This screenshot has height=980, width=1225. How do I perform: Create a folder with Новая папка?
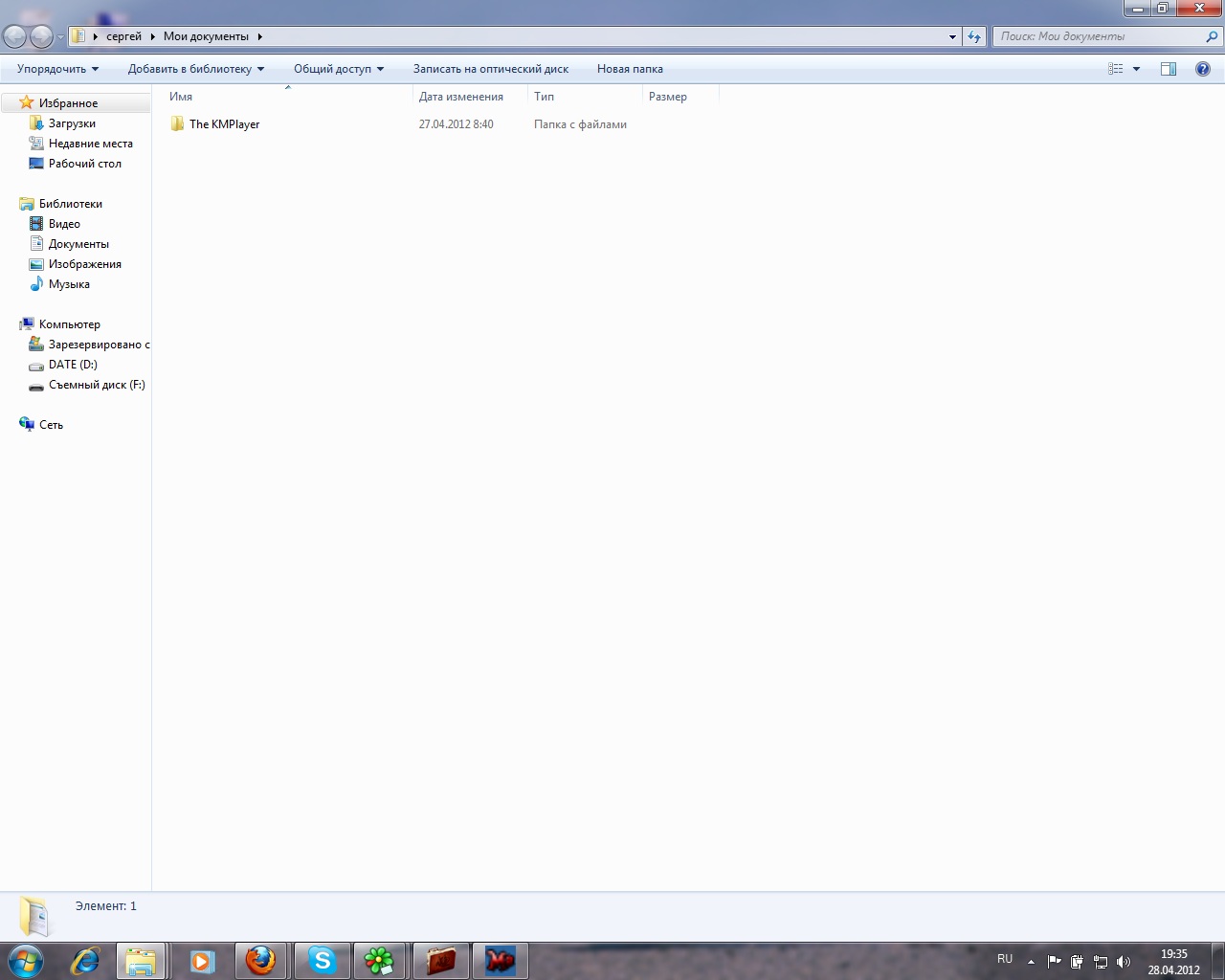630,69
